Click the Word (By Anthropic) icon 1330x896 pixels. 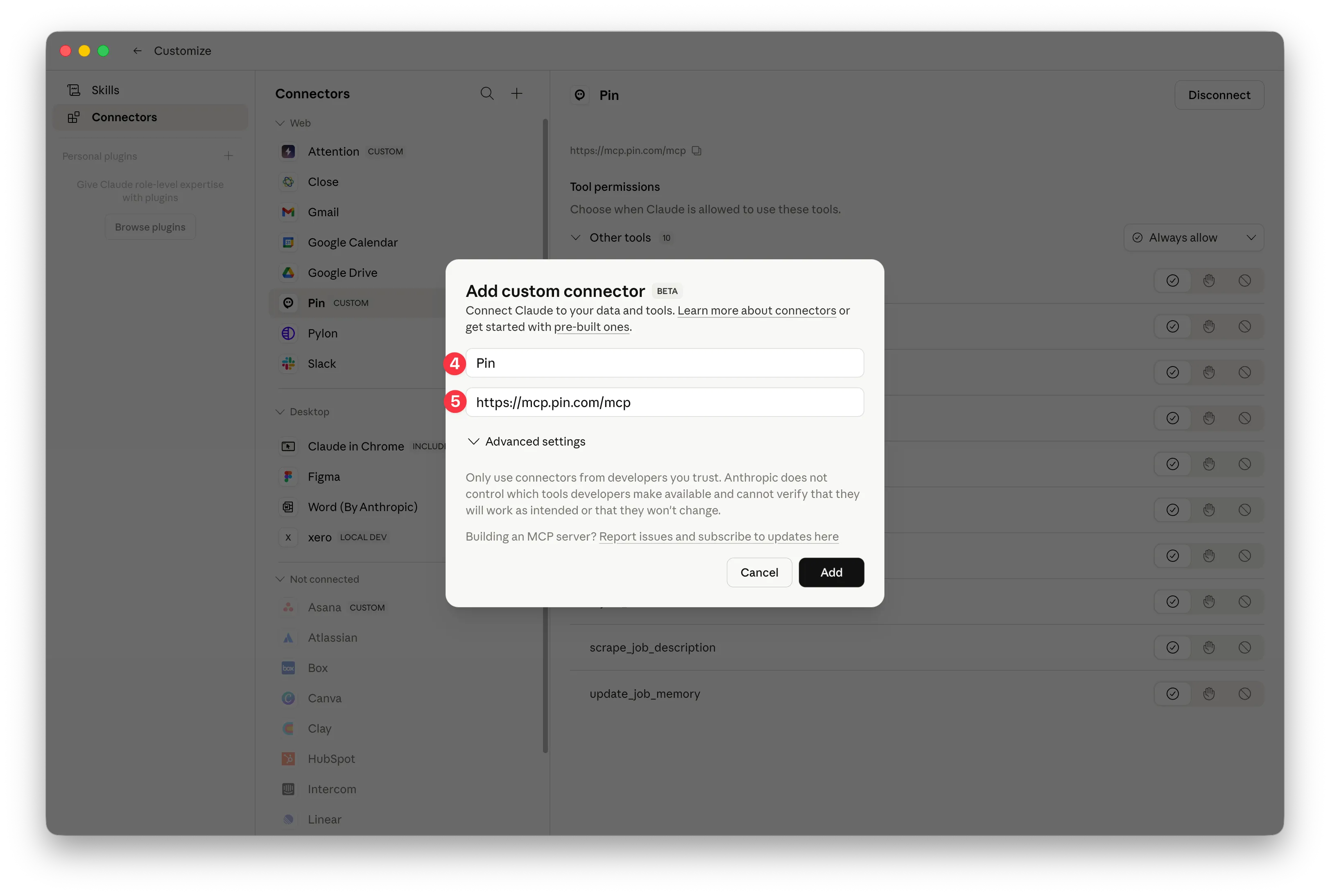click(289, 507)
